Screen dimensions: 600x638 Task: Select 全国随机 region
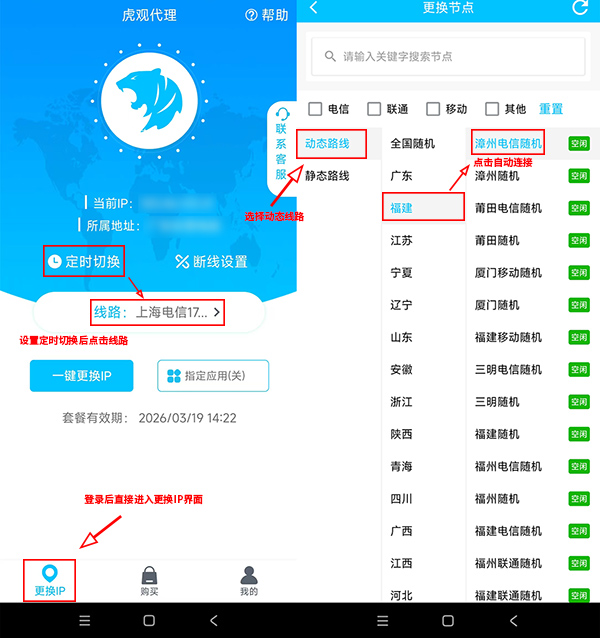[412, 143]
